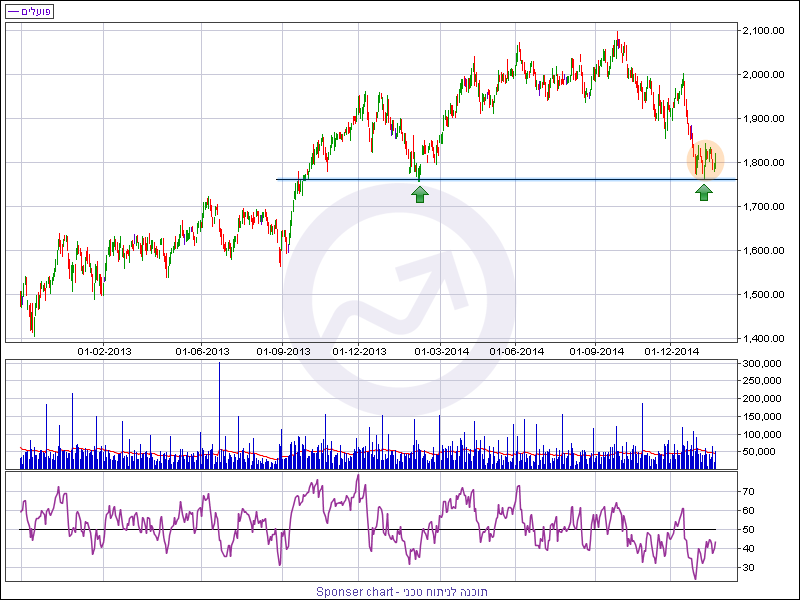This screenshot has width=800, height=600.
Task: Click the 70 level on oscillator axis
Action: [746, 492]
